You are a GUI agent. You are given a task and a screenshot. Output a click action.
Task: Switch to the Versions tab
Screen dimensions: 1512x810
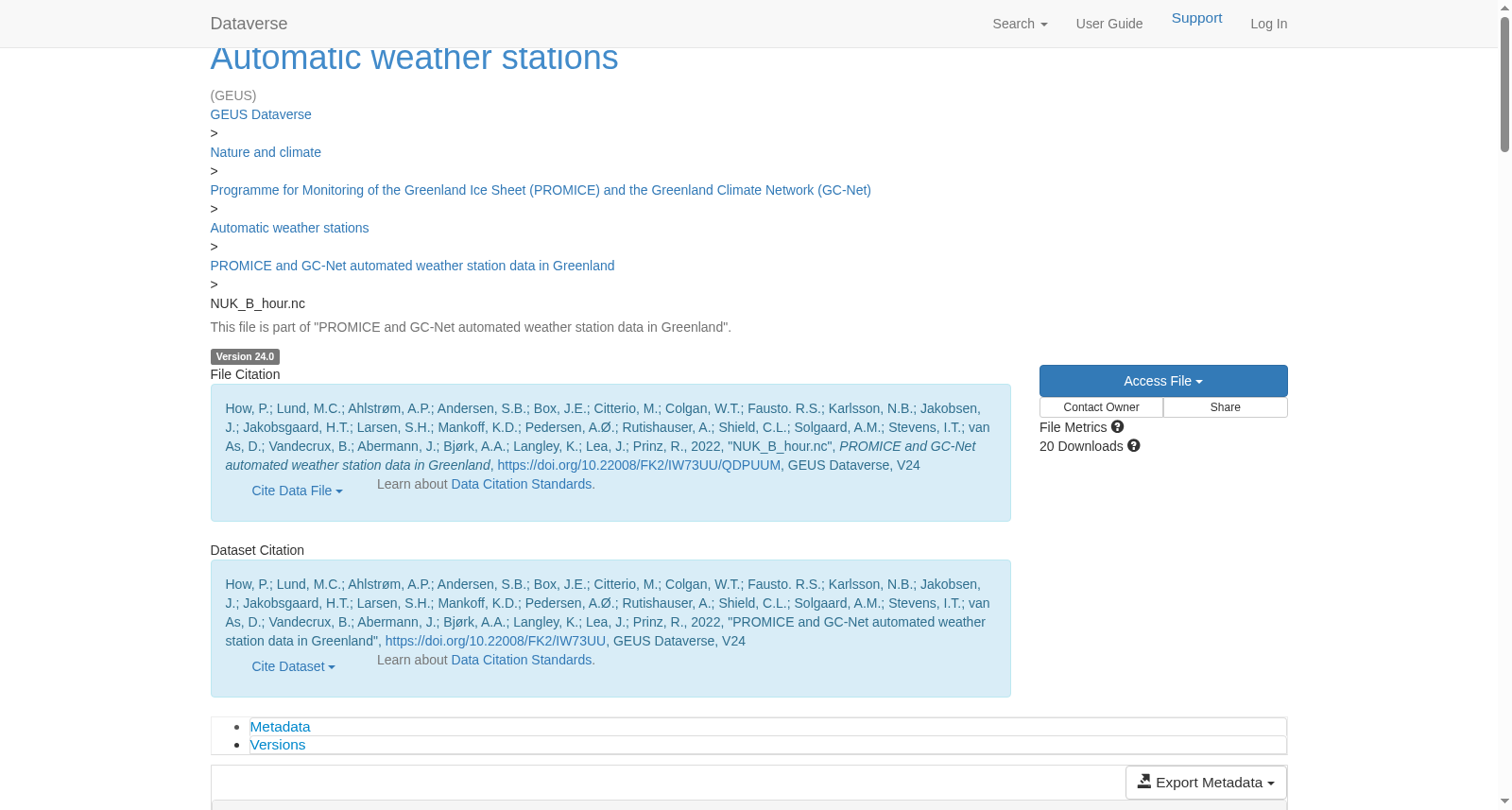[x=278, y=745]
